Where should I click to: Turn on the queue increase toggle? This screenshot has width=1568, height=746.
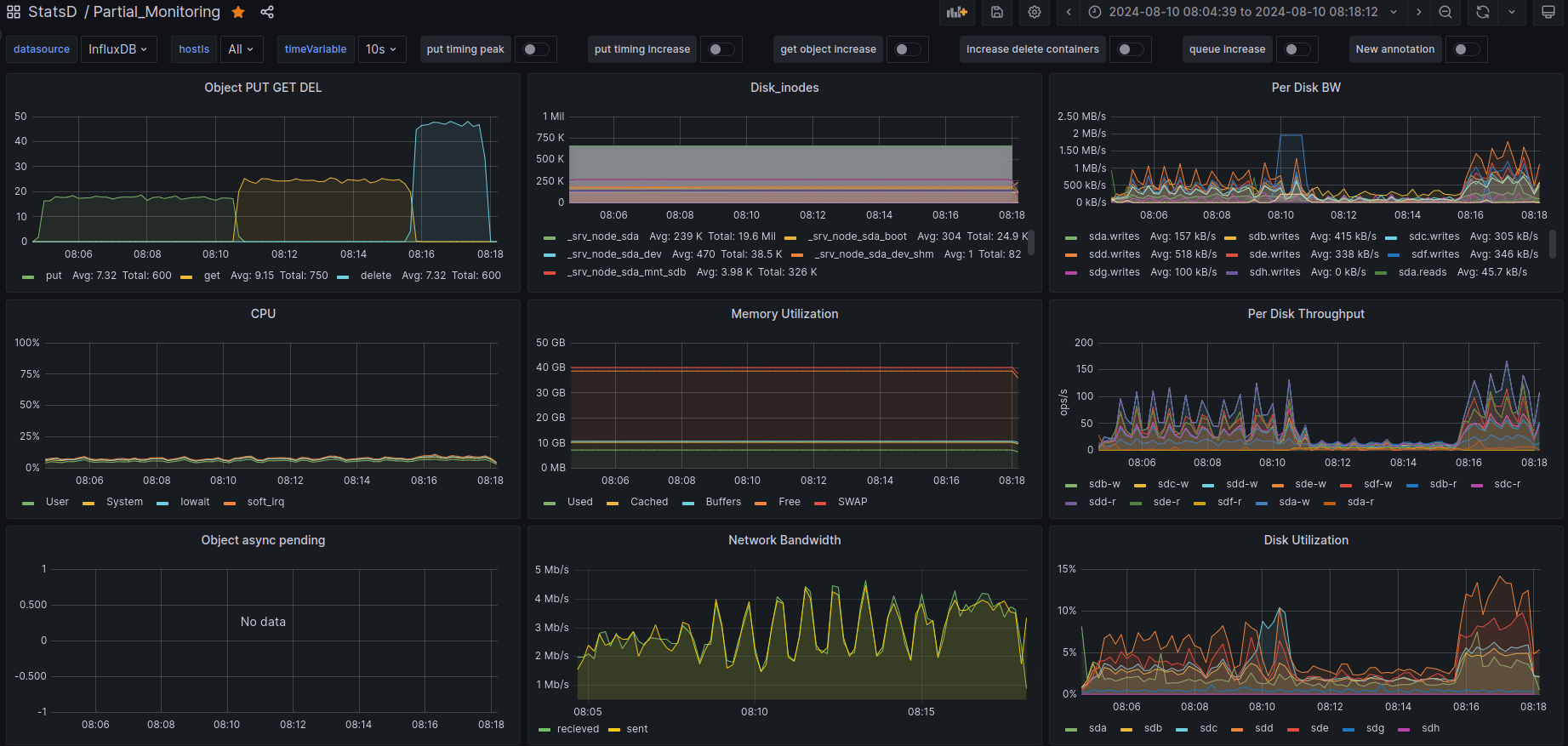[x=1297, y=49]
